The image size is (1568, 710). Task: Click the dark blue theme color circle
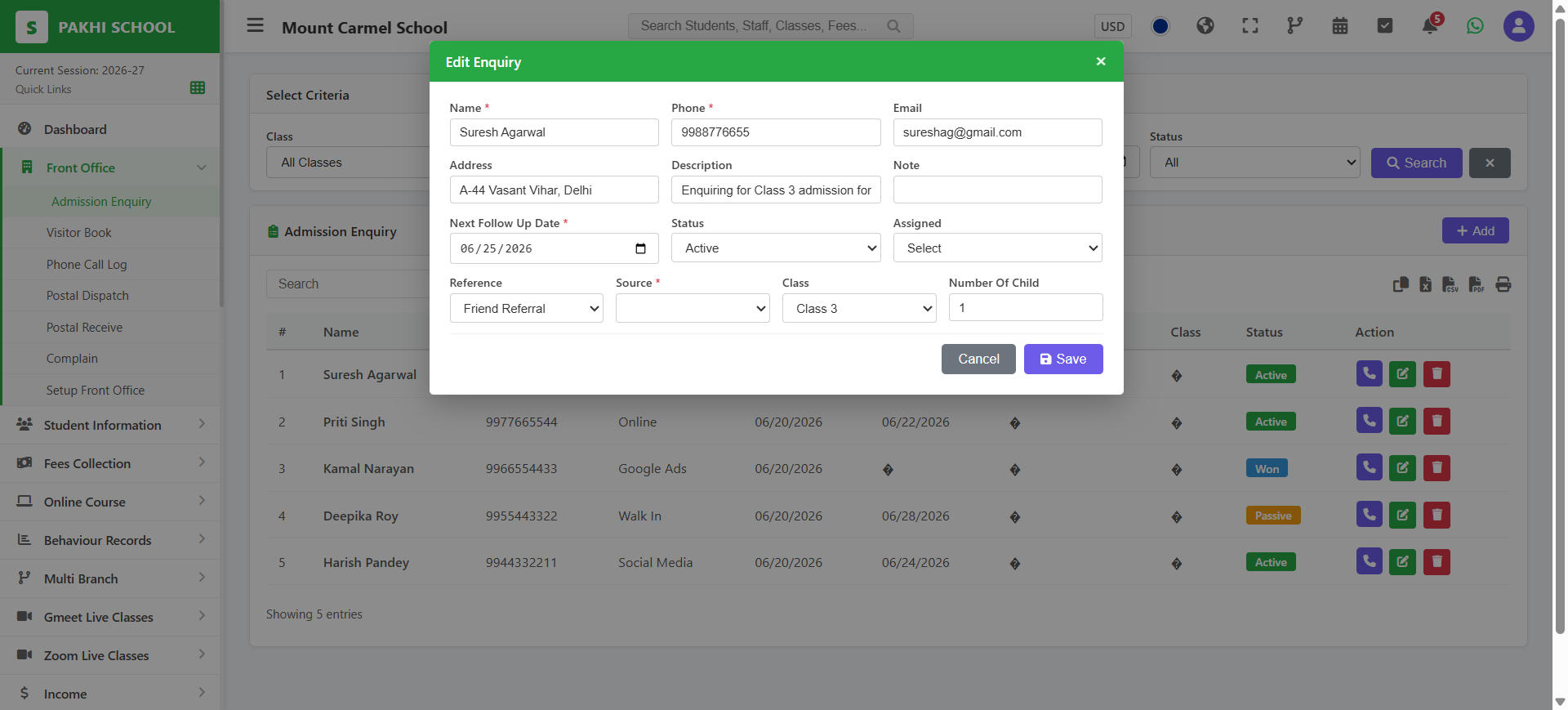(1160, 26)
